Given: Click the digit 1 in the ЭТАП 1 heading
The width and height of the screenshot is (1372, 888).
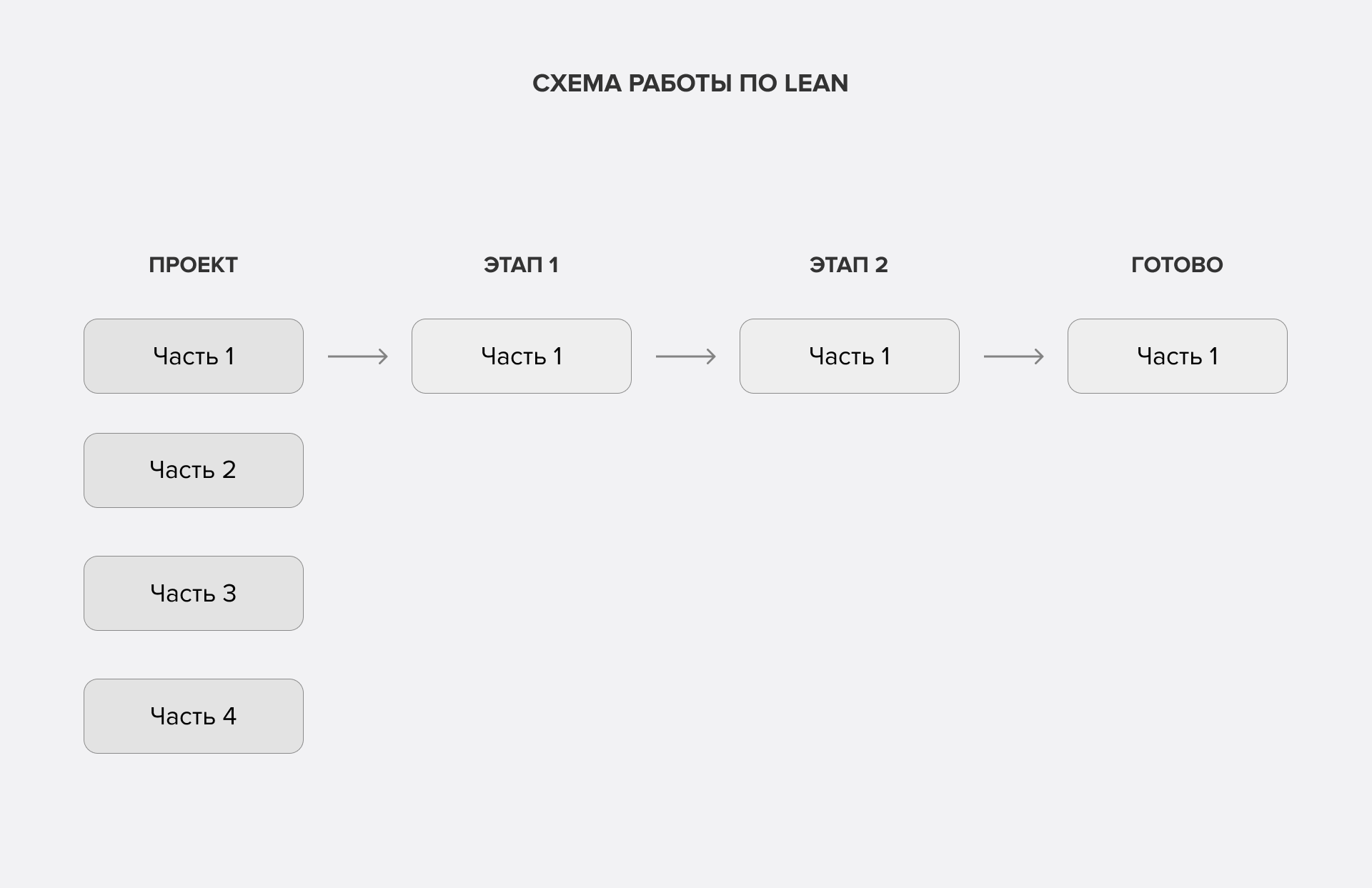Looking at the screenshot, I should tap(553, 265).
